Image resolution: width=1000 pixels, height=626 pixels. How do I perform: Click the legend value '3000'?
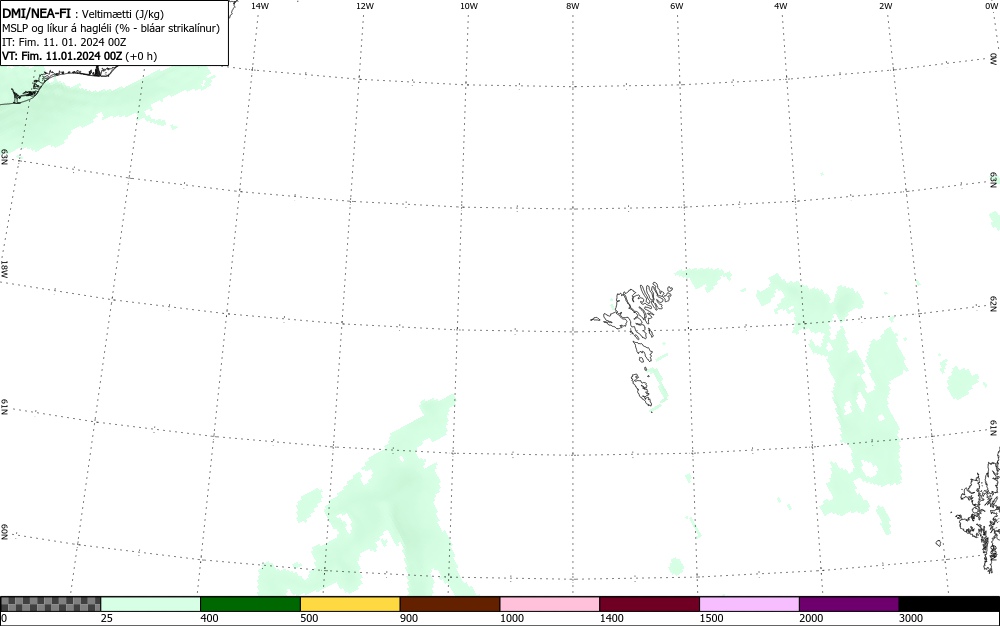point(911,618)
